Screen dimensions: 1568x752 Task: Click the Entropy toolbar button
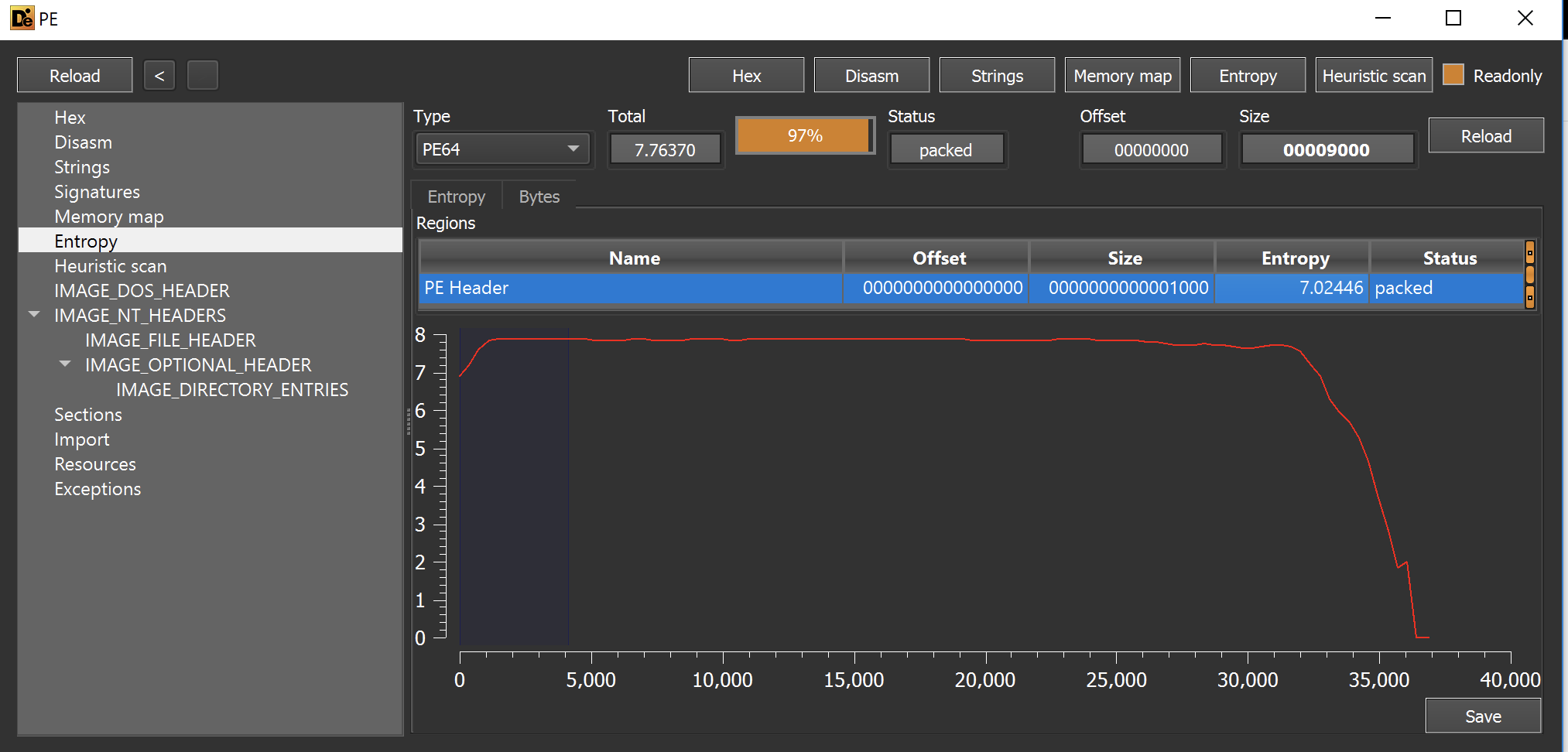coord(1248,76)
